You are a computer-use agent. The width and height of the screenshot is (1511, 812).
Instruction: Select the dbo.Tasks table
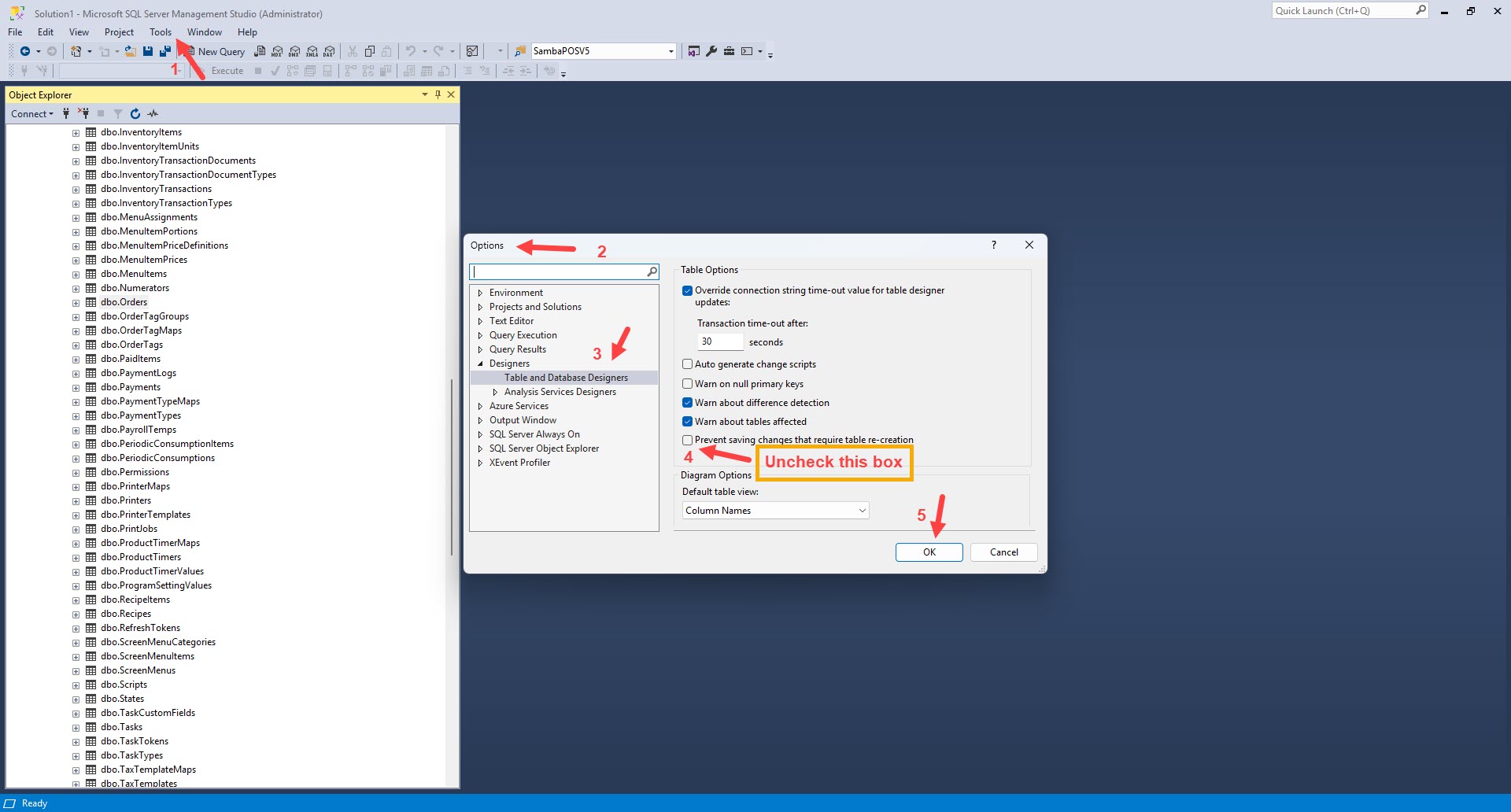[121, 727]
